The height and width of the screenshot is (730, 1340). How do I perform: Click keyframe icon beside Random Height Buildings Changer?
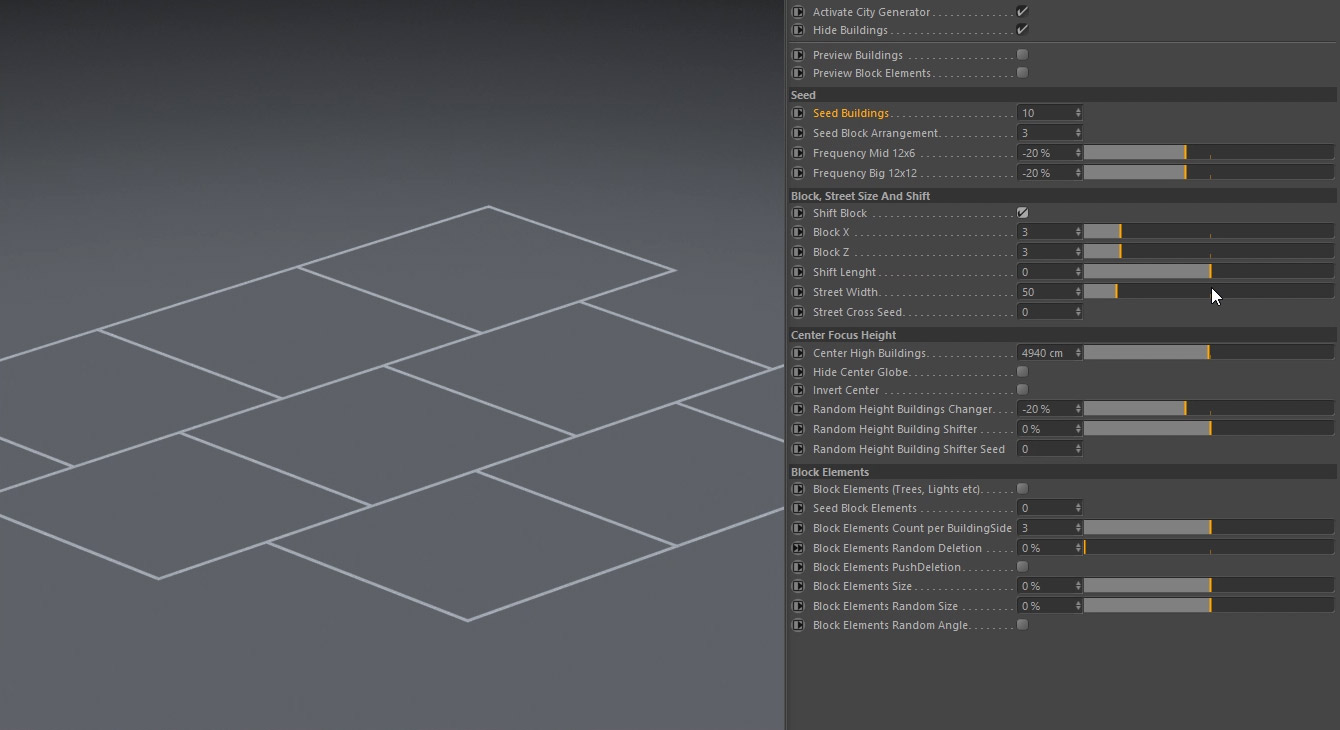pos(798,409)
